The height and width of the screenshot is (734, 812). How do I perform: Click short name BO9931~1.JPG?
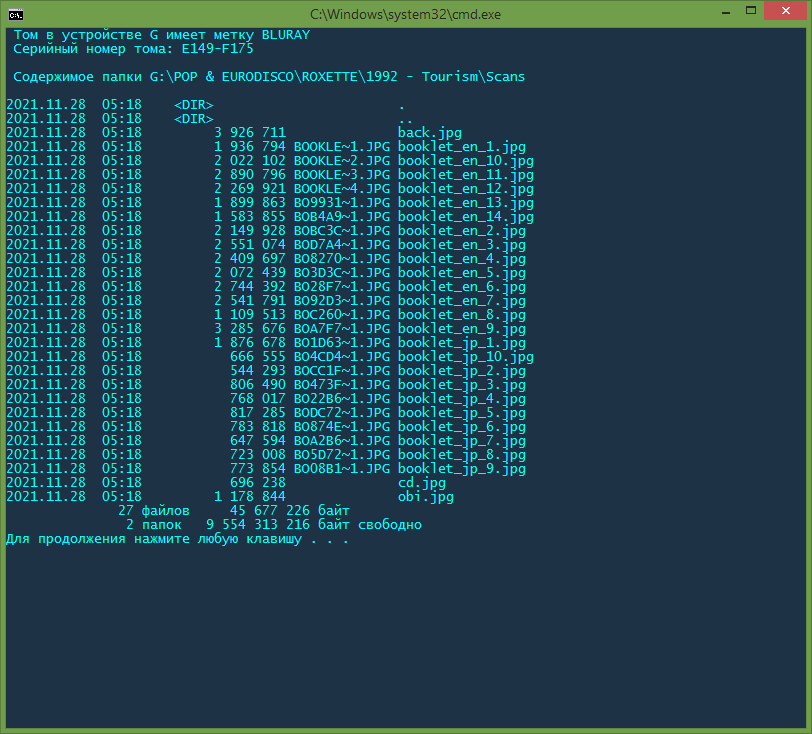point(342,203)
